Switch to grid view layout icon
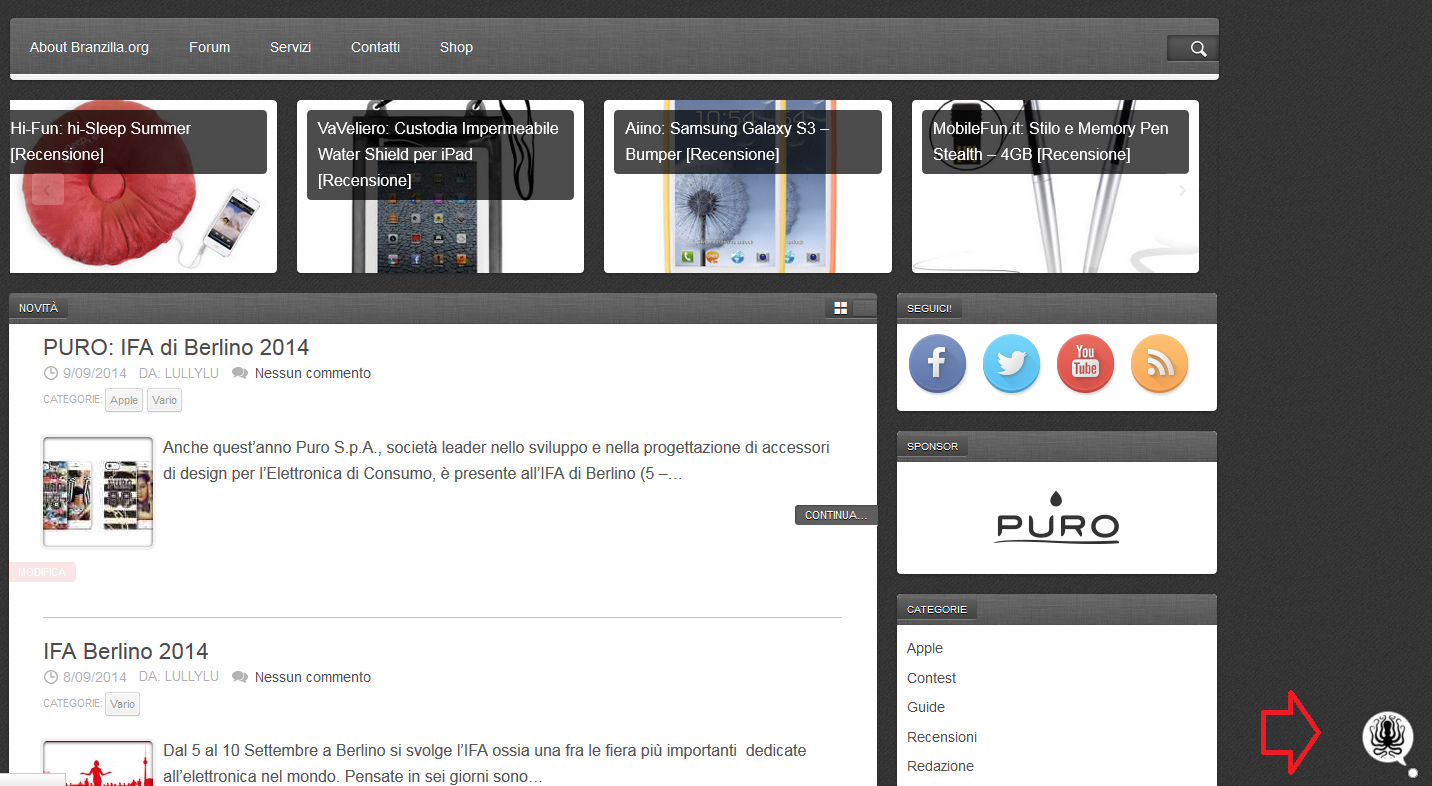Viewport: 1432px width, 786px height. (x=840, y=308)
